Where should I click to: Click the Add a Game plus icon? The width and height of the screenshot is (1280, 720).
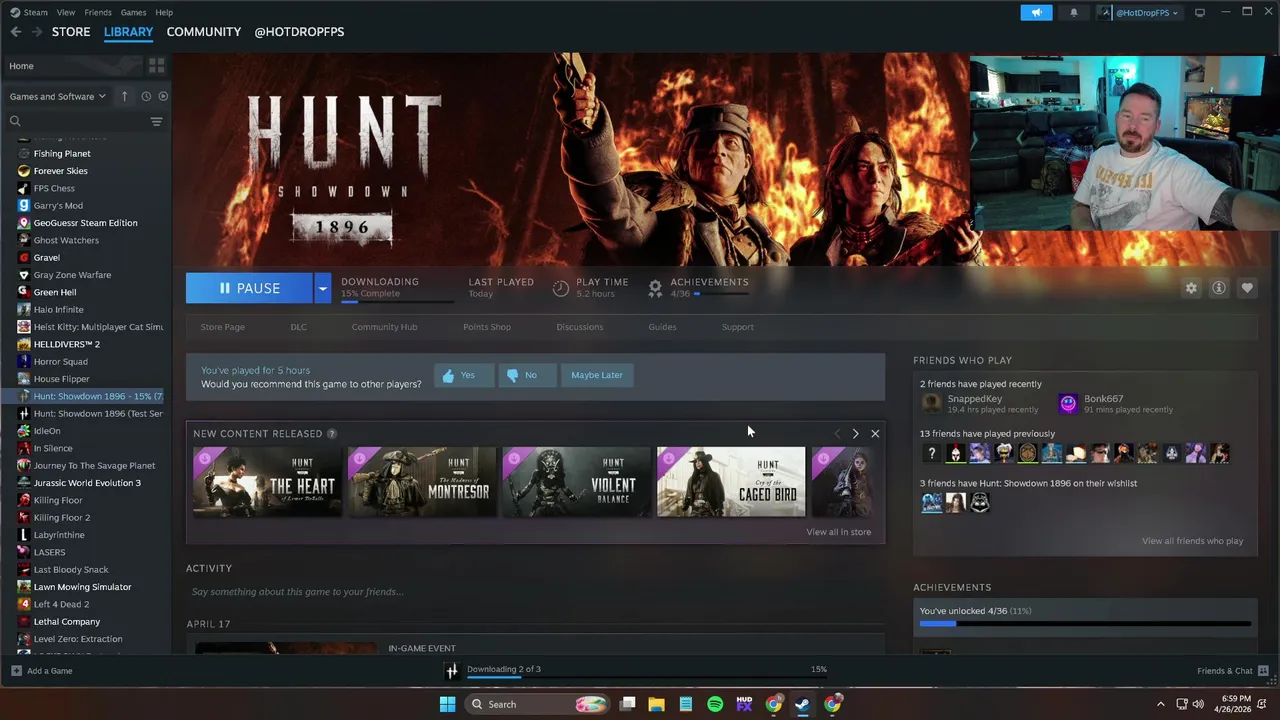16,670
